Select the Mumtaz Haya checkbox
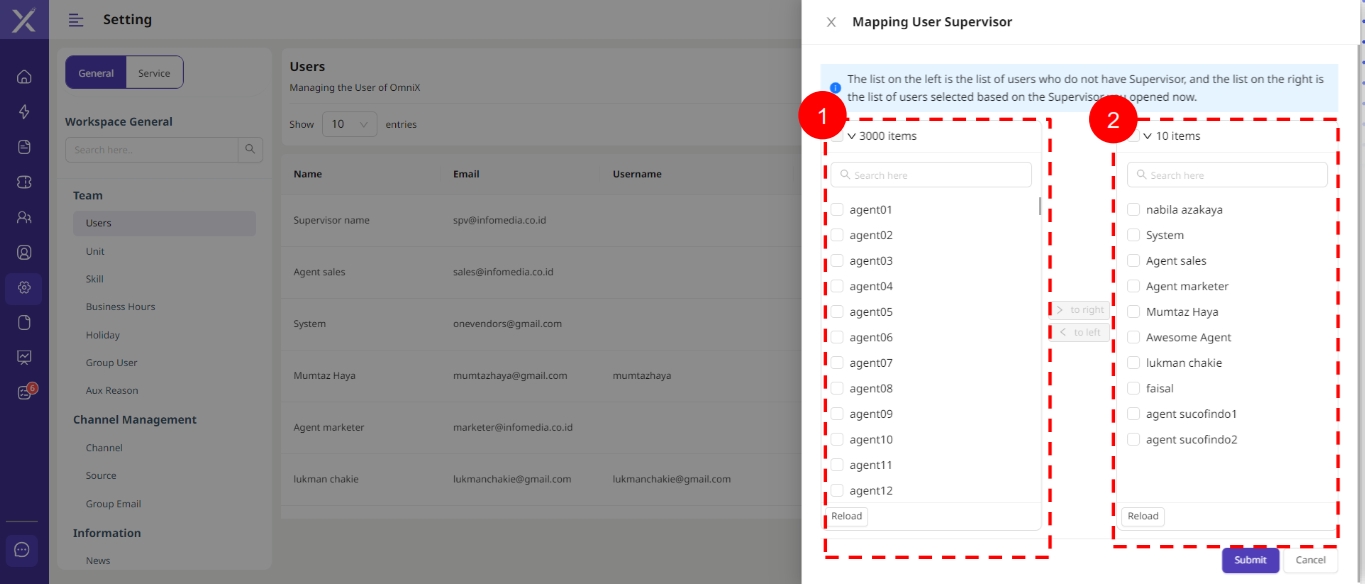Screen dimensions: 1365x584 1133,312
